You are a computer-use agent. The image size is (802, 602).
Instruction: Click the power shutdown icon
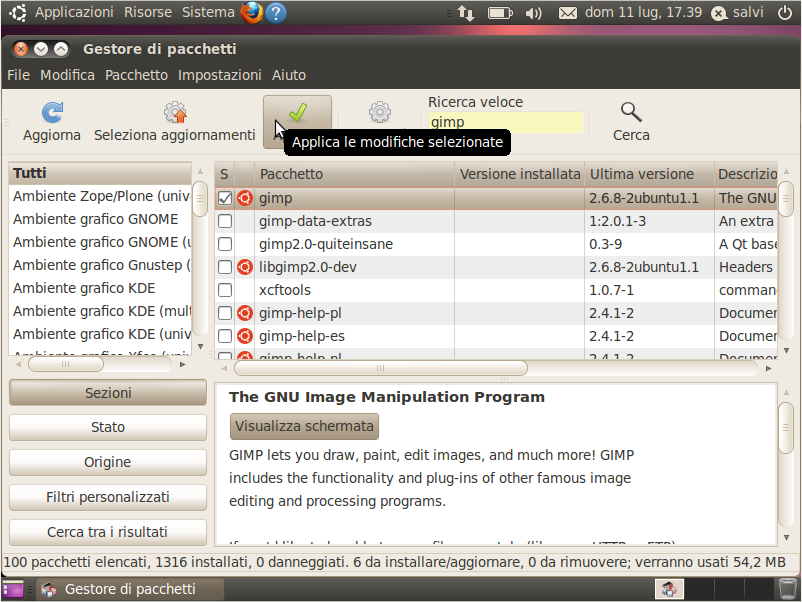coord(785,12)
